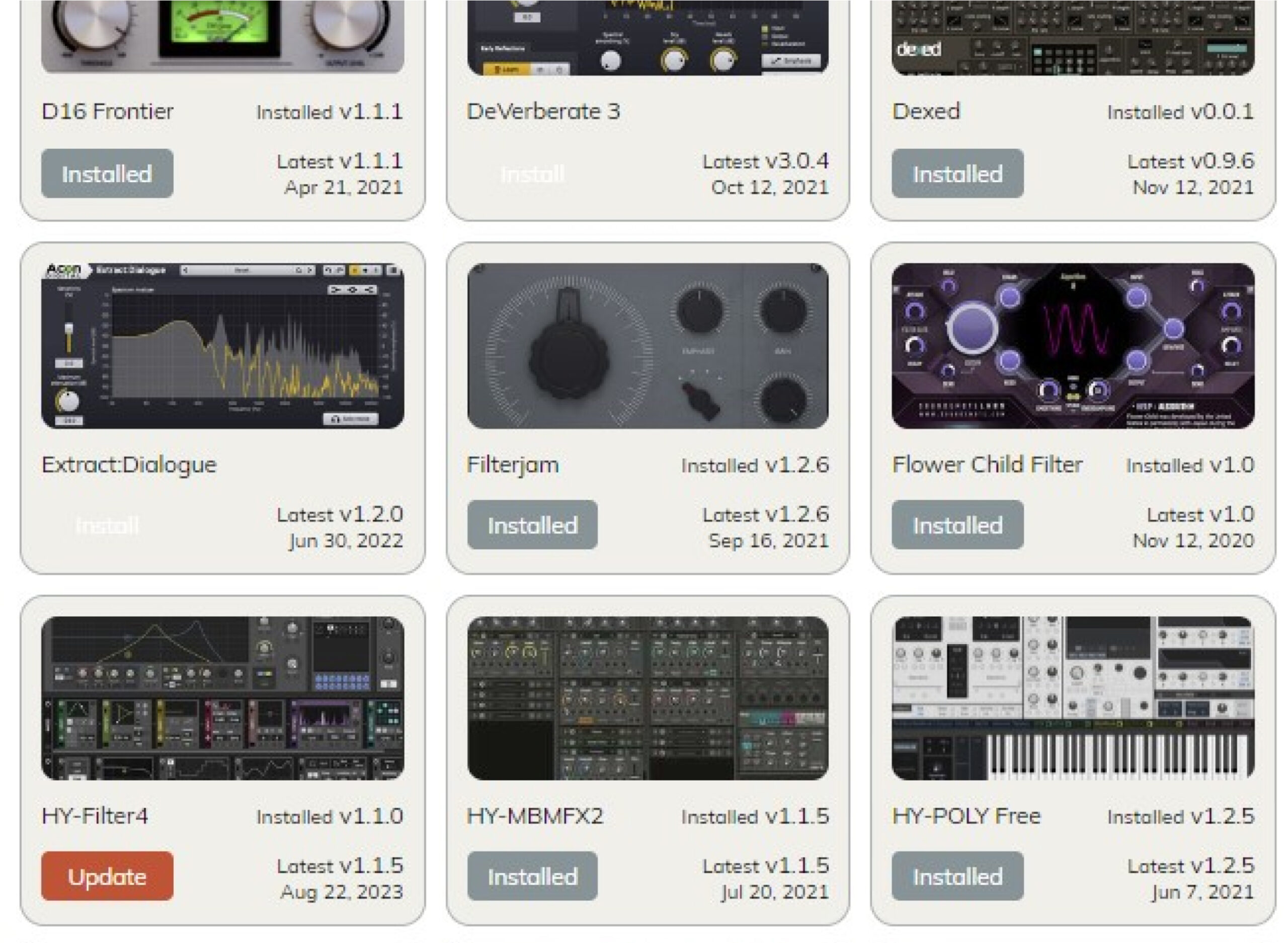Image resolution: width=1288 pixels, height=943 pixels.
Task: Open the HY-MBMFX2 interface thumbnail
Action: coord(648,698)
